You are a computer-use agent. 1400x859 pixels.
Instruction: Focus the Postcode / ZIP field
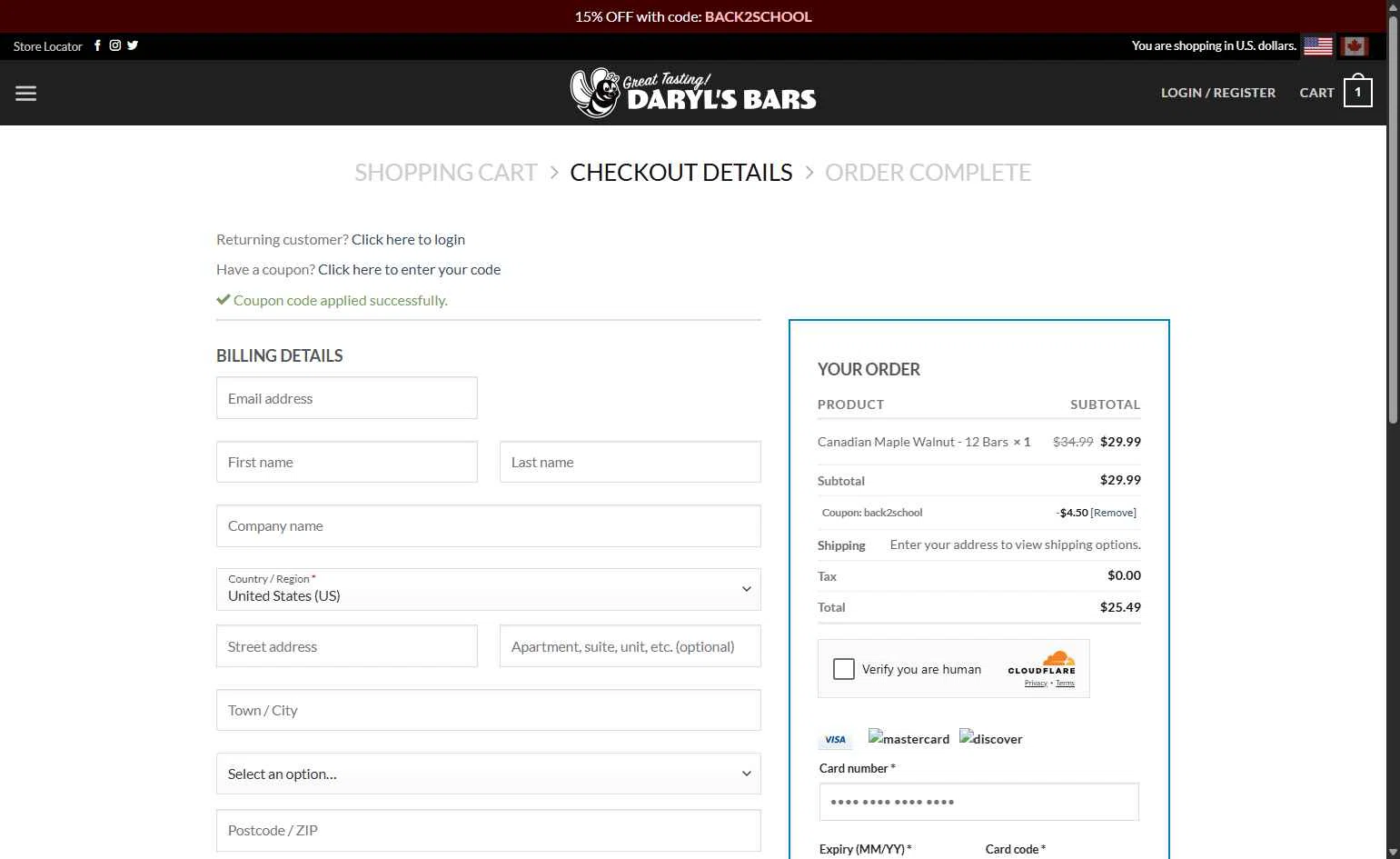coord(489,830)
